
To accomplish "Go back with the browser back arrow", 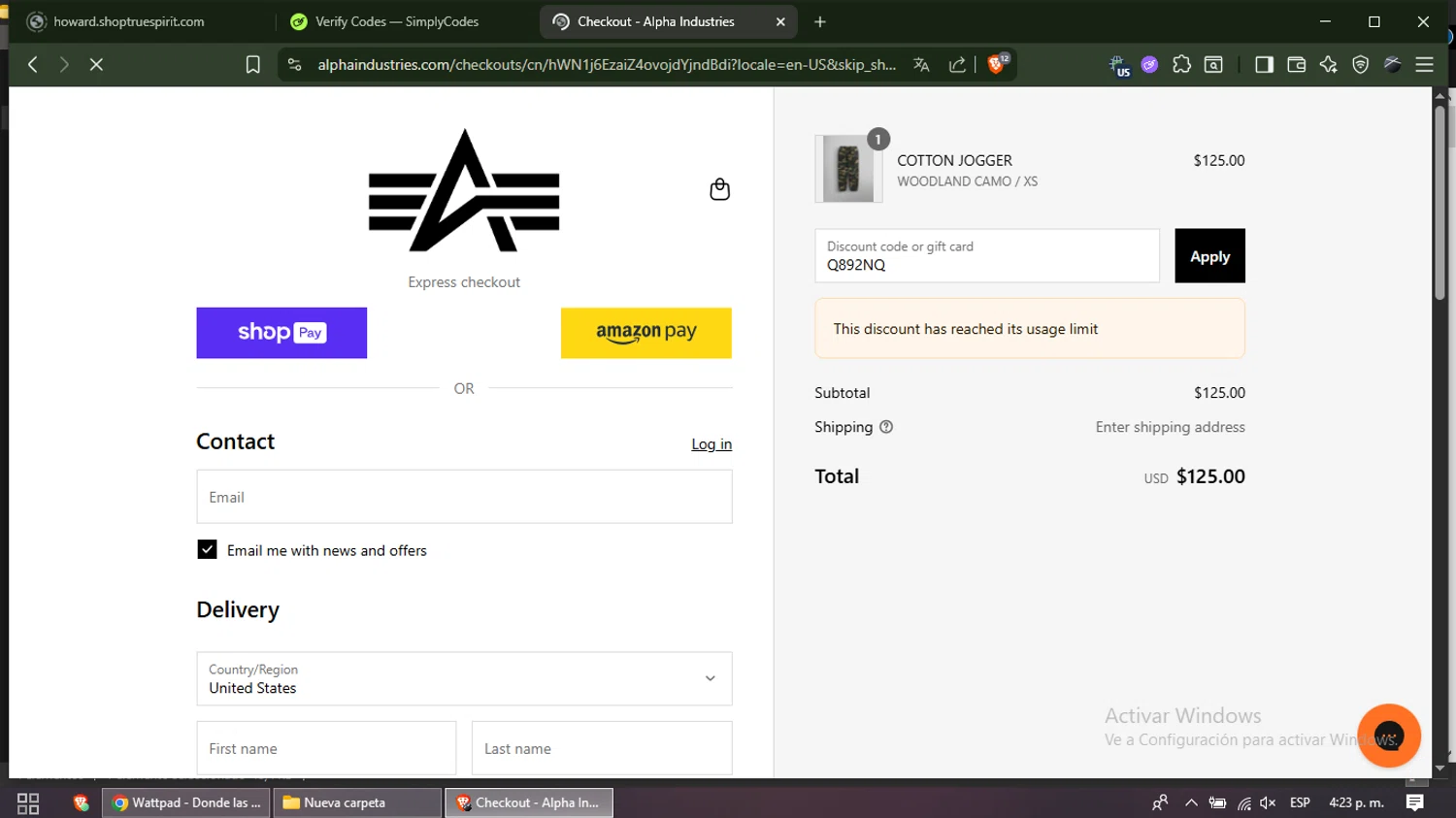I will (33, 64).
